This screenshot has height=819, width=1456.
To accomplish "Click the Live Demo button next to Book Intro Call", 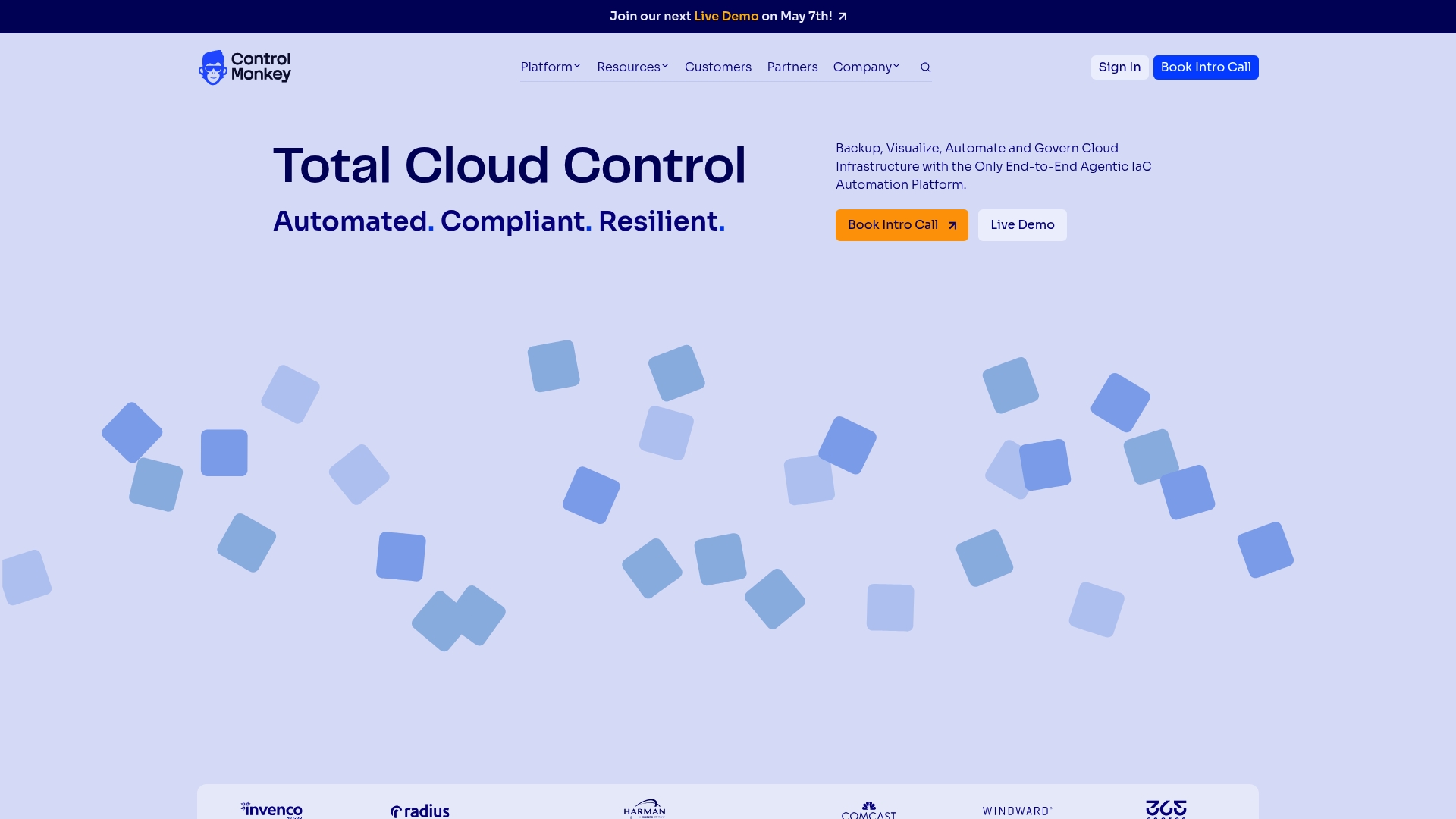I will coord(1021,224).
